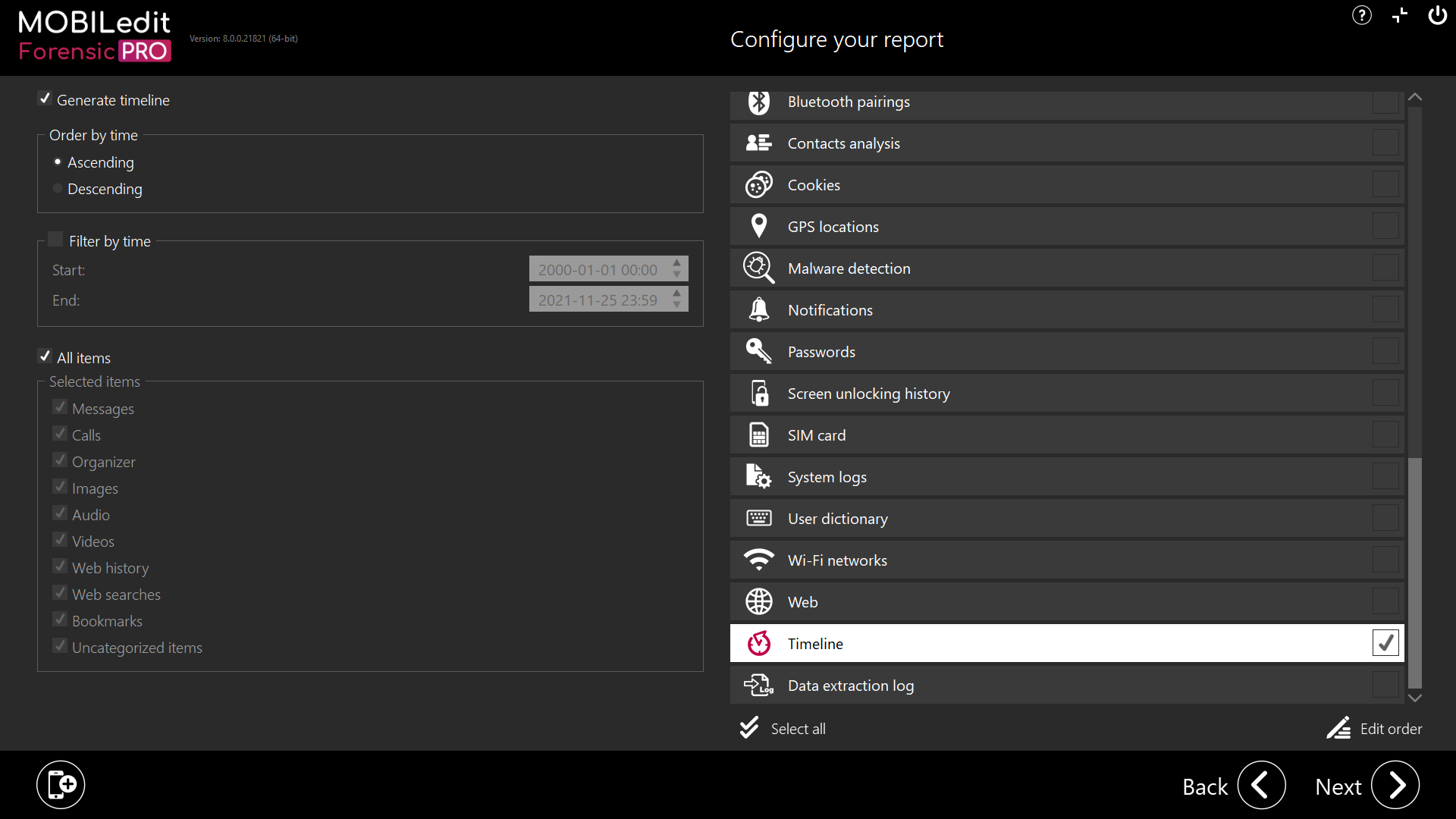The height and width of the screenshot is (819, 1456).
Task: Select Descending order radio button
Action: pos(58,188)
